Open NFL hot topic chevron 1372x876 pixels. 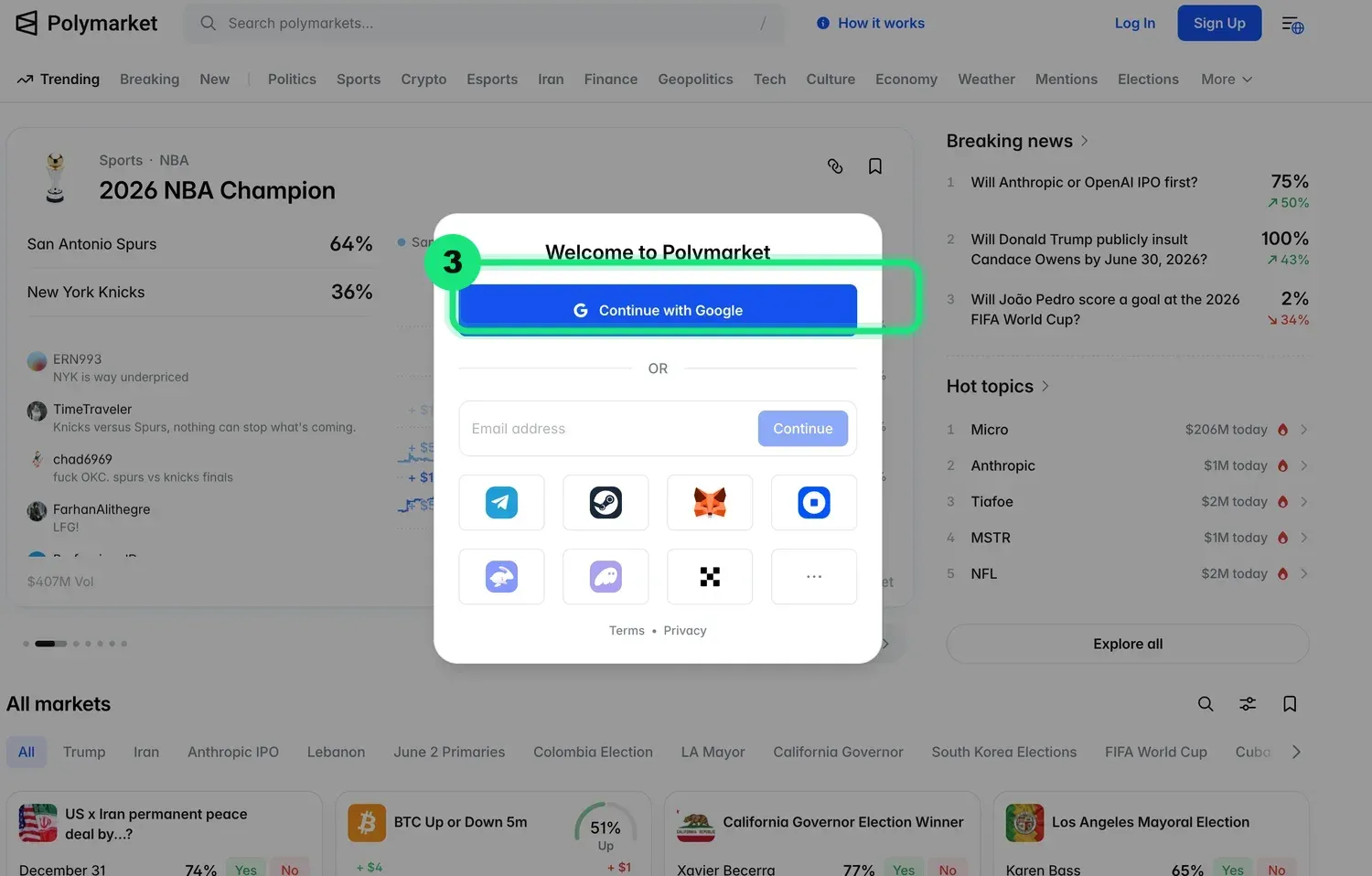tap(1303, 574)
